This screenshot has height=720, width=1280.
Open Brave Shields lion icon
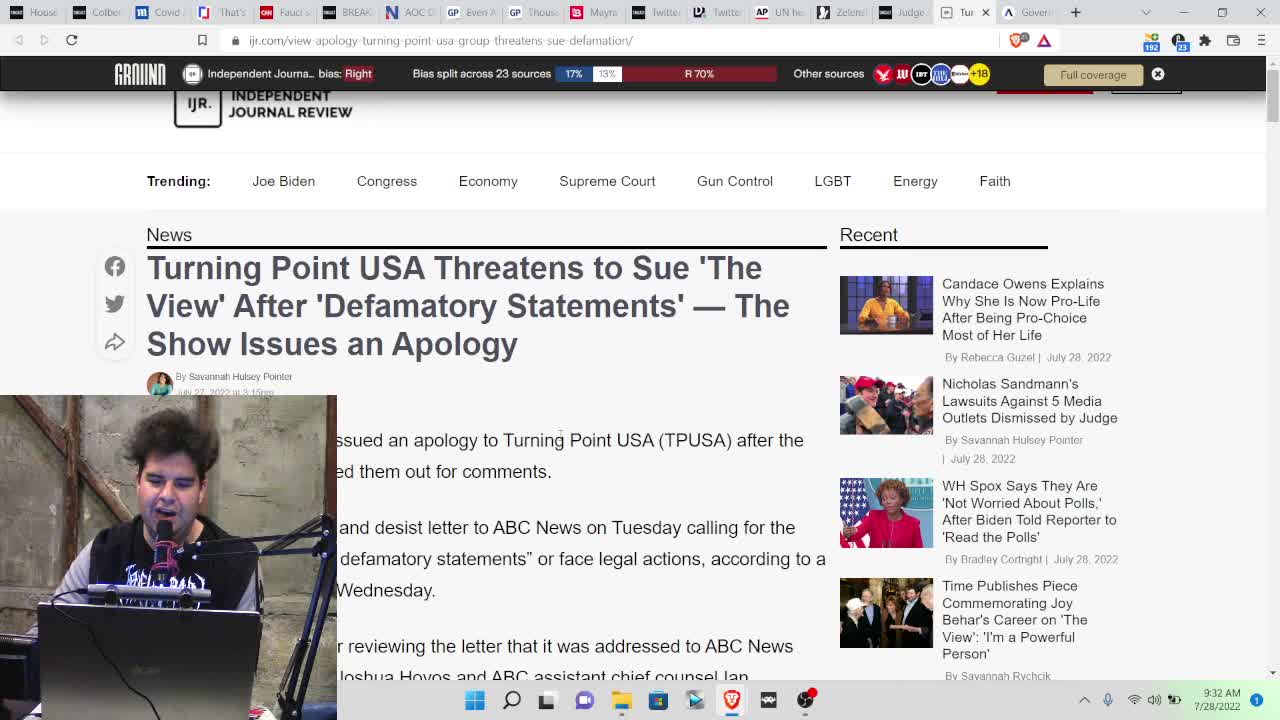point(1017,40)
